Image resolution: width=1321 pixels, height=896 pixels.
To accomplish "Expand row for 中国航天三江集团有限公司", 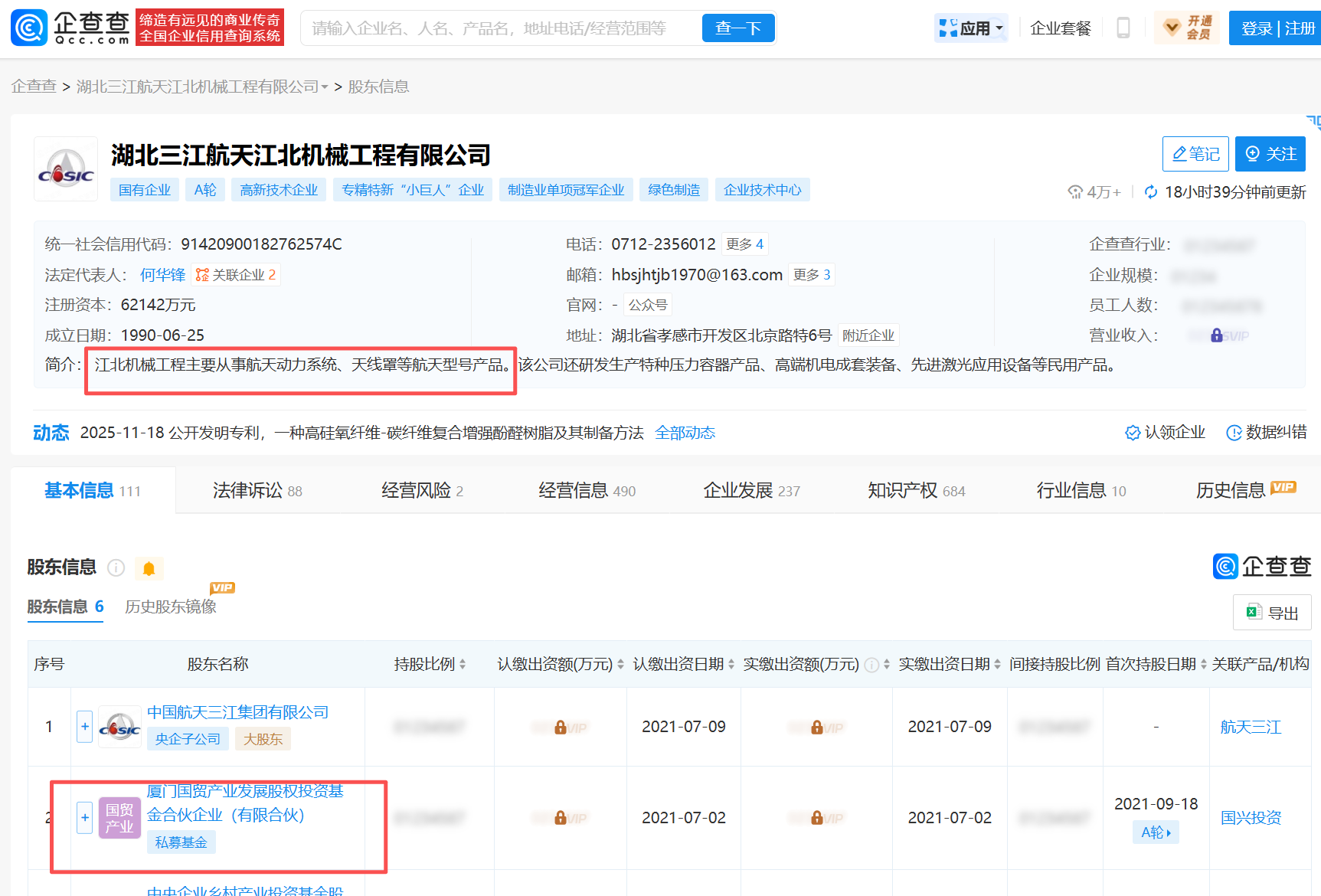I will coord(85,726).
